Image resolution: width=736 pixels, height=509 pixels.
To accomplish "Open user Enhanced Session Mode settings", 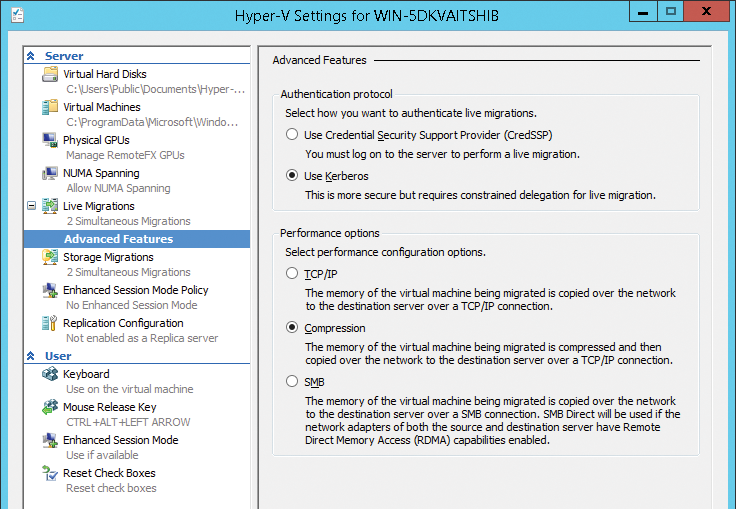I will [121, 440].
